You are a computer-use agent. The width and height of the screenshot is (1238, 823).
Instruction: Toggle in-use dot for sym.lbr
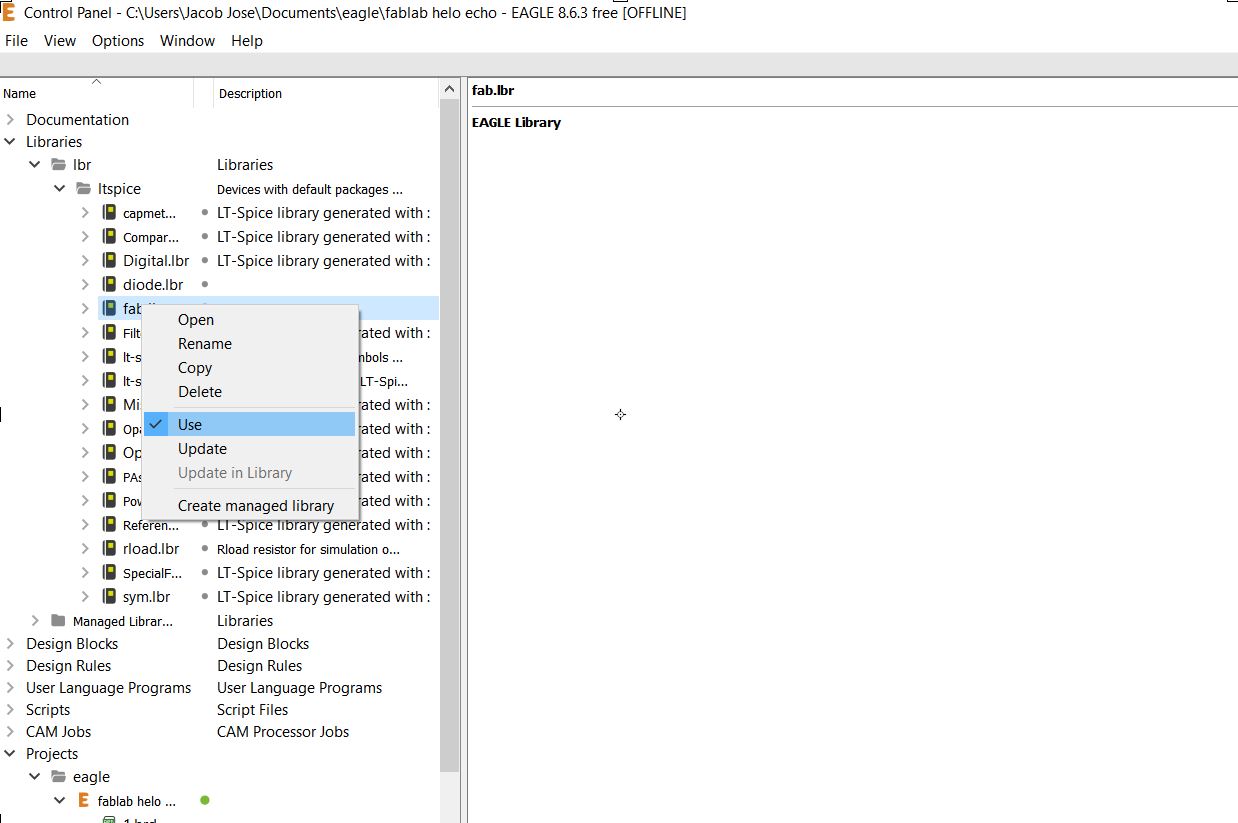pyautogui.click(x=205, y=596)
